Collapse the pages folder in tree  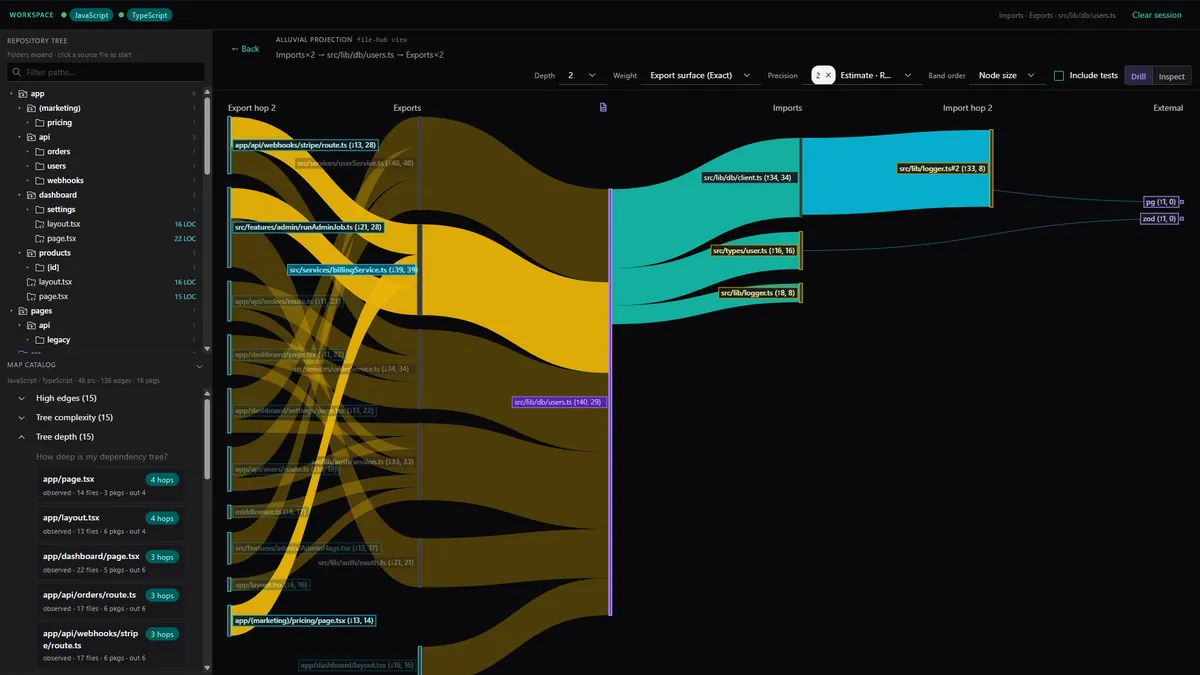11,311
